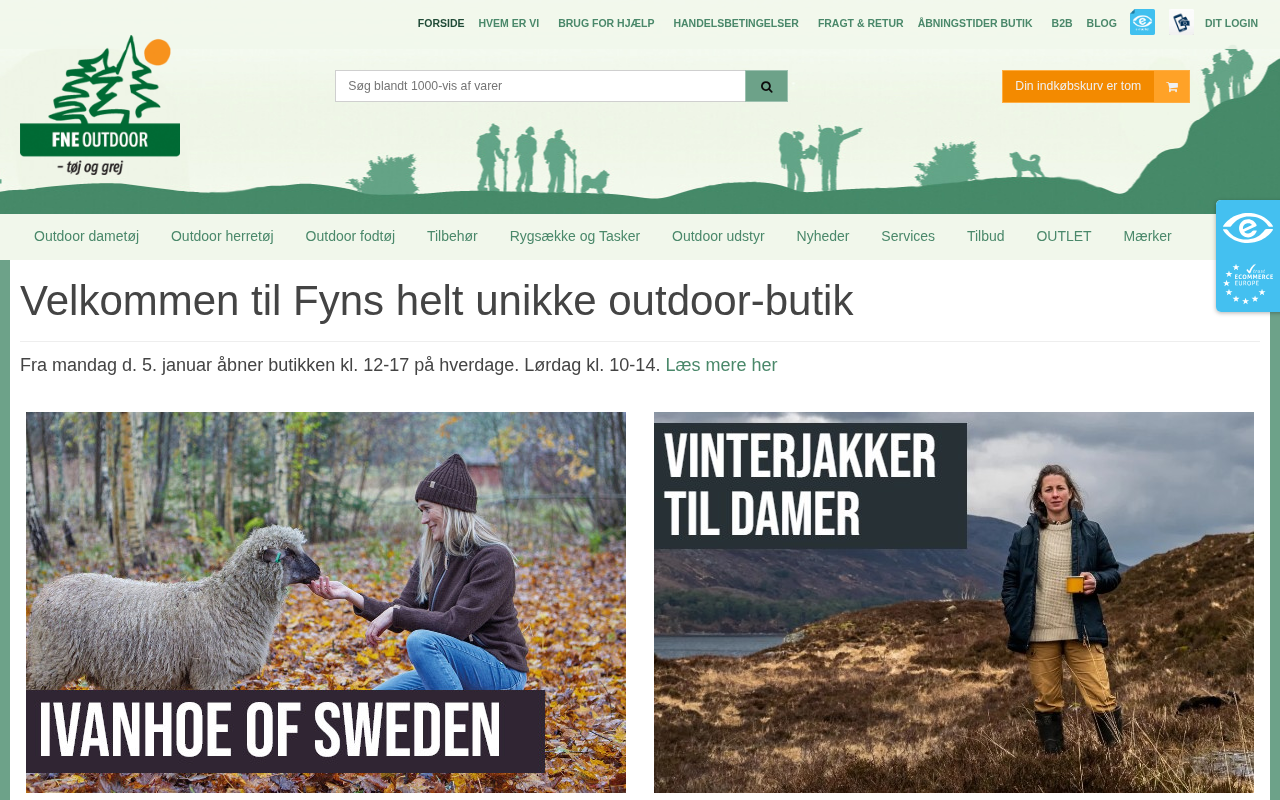This screenshot has width=1280, height=800.
Task: Open Ivanhoe of Sweden banner
Action: click(x=326, y=602)
